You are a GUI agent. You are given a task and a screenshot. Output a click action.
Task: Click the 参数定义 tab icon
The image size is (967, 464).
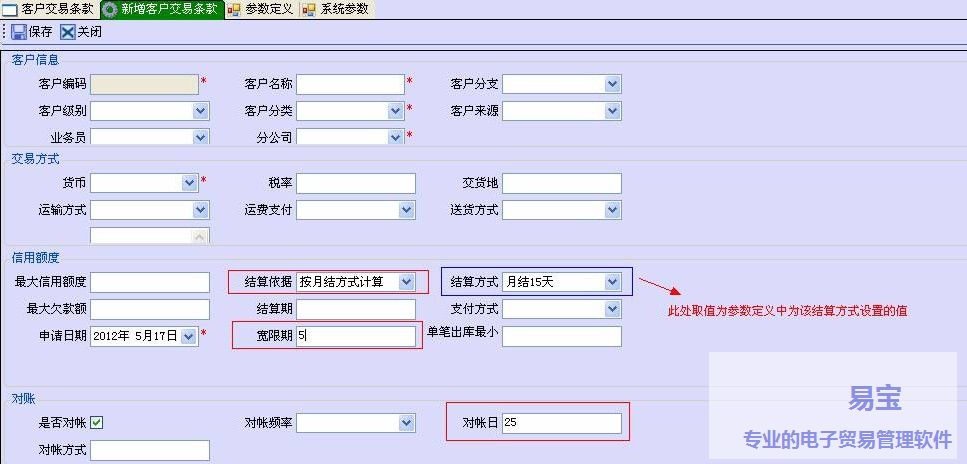click(234, 9)
